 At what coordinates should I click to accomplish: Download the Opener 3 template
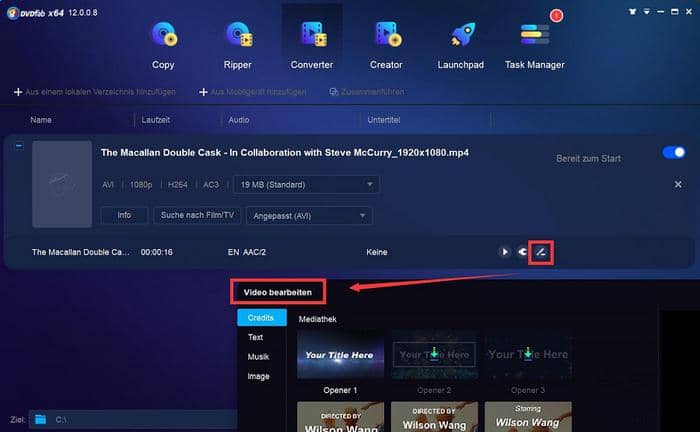pos(528,353)
